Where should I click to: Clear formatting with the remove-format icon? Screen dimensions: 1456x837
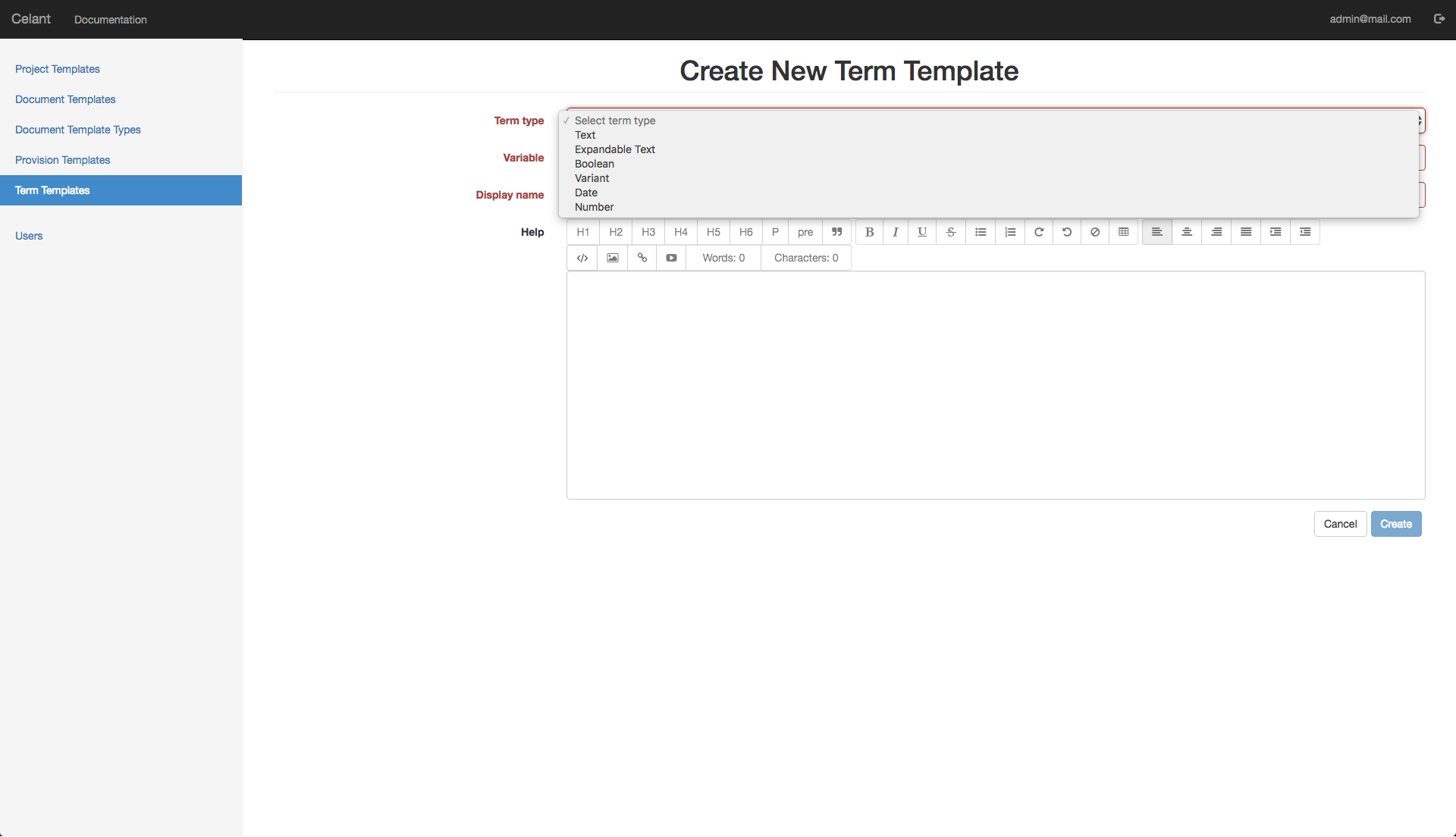(1094, 232)
